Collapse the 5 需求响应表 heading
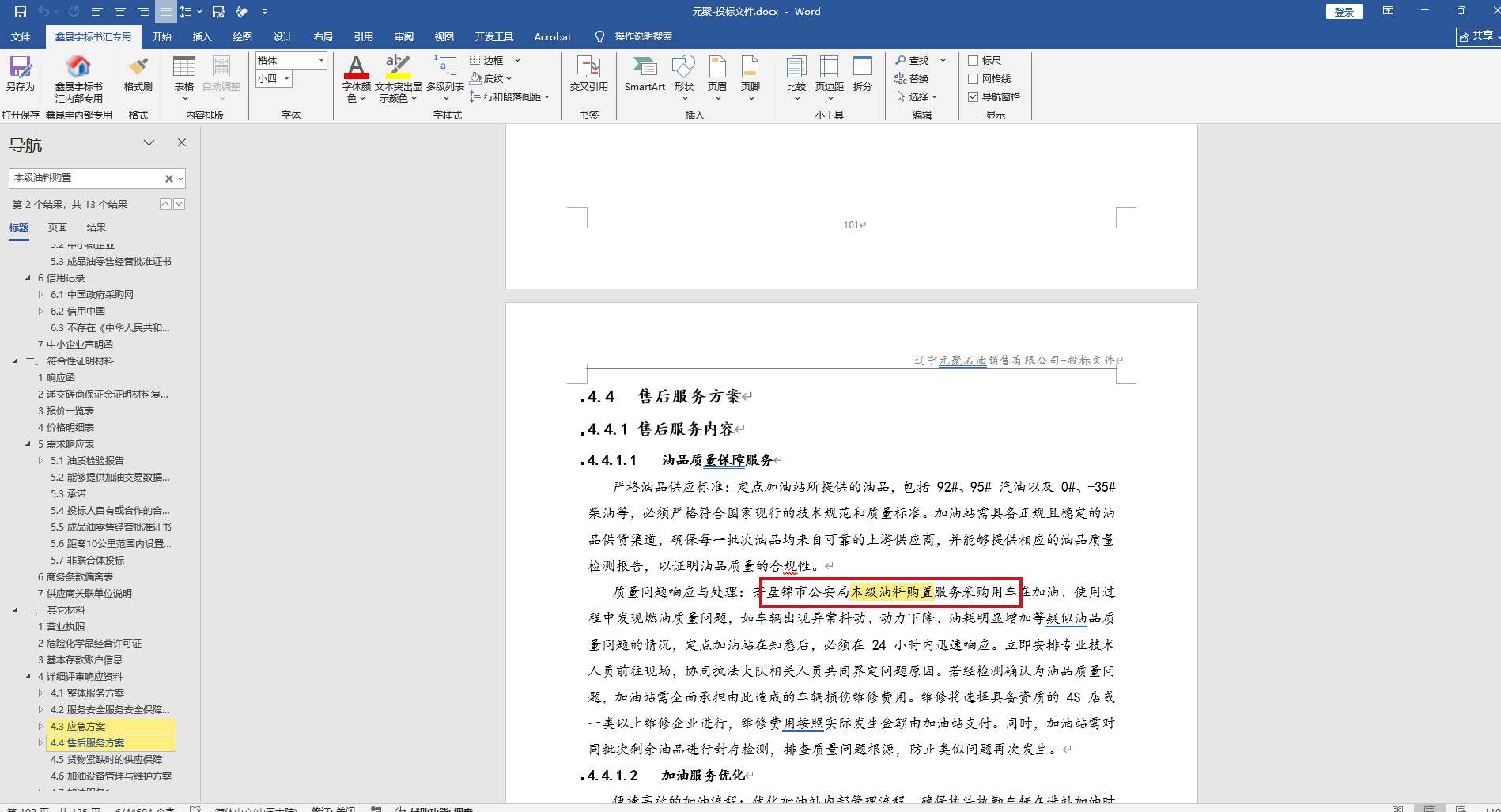Image resolution: width=1501 pixels, height=812 pixels. pos(28,444)
